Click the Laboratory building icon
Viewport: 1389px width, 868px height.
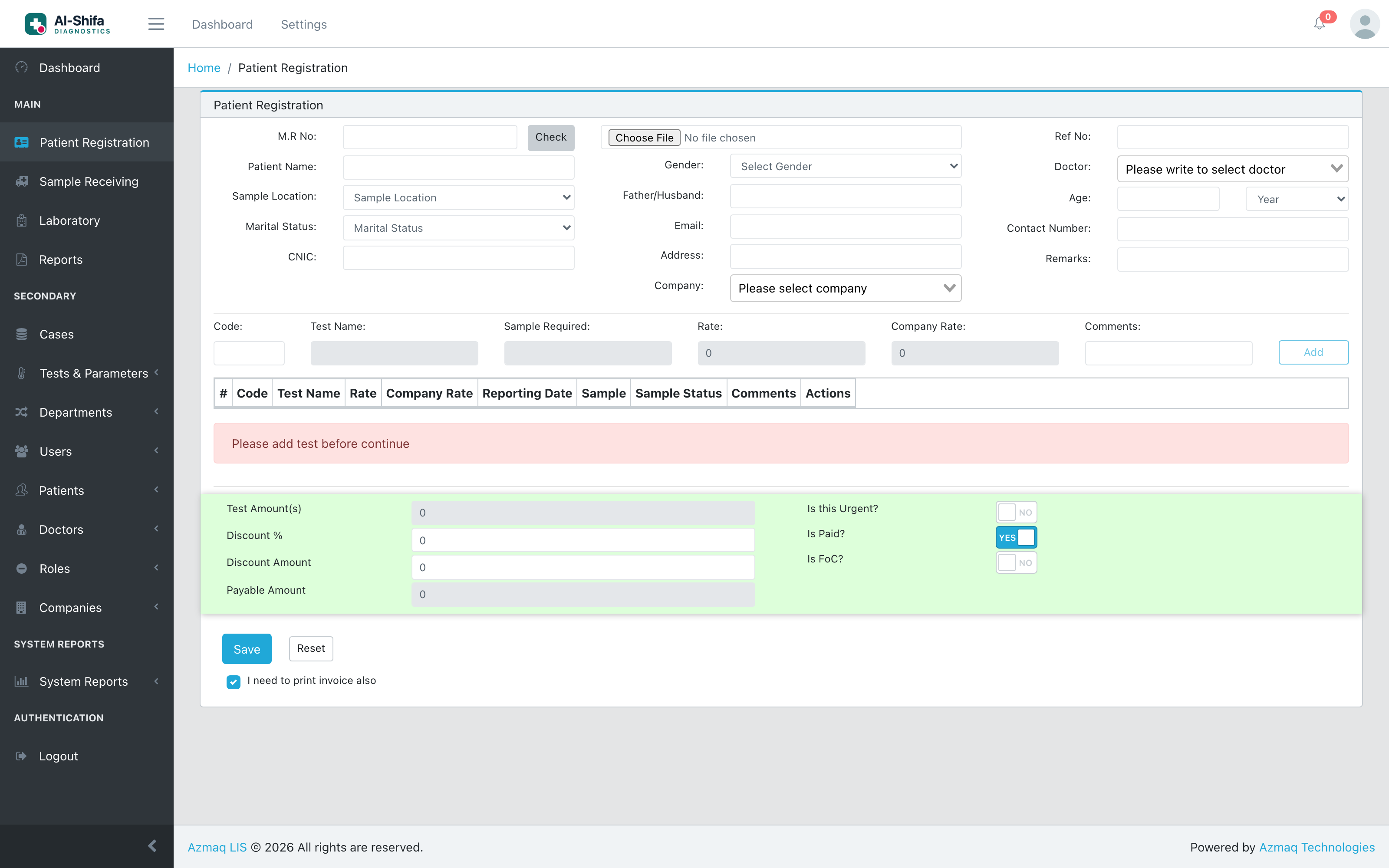pyautogui.click(x=22, y=220)
